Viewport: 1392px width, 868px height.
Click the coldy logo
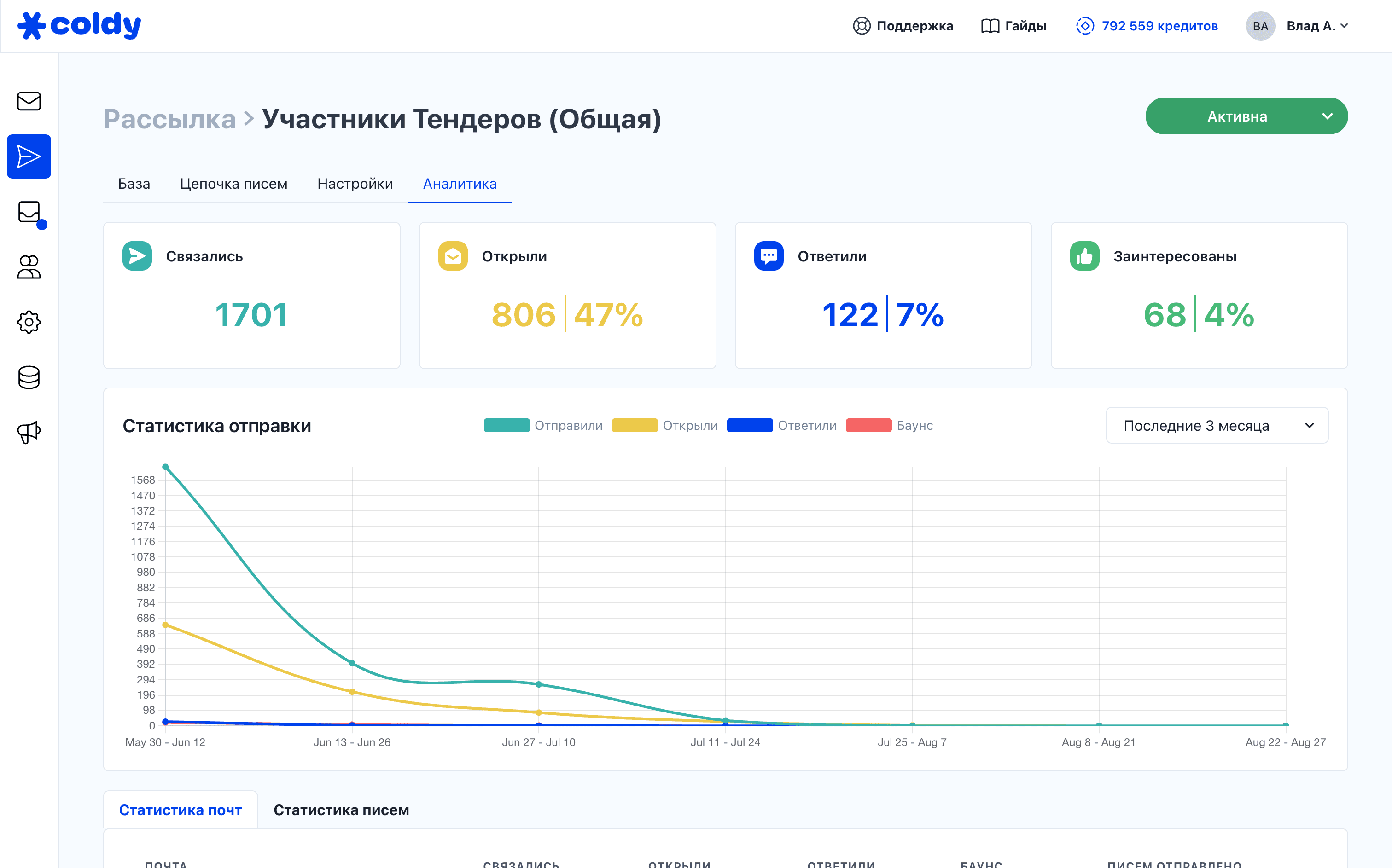pos(79,25)
